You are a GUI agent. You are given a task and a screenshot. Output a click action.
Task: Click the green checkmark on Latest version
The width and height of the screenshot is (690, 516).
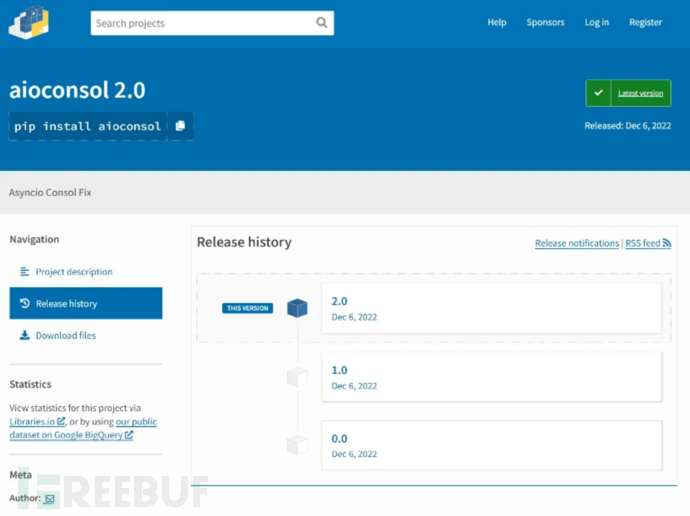click(599, 93)
